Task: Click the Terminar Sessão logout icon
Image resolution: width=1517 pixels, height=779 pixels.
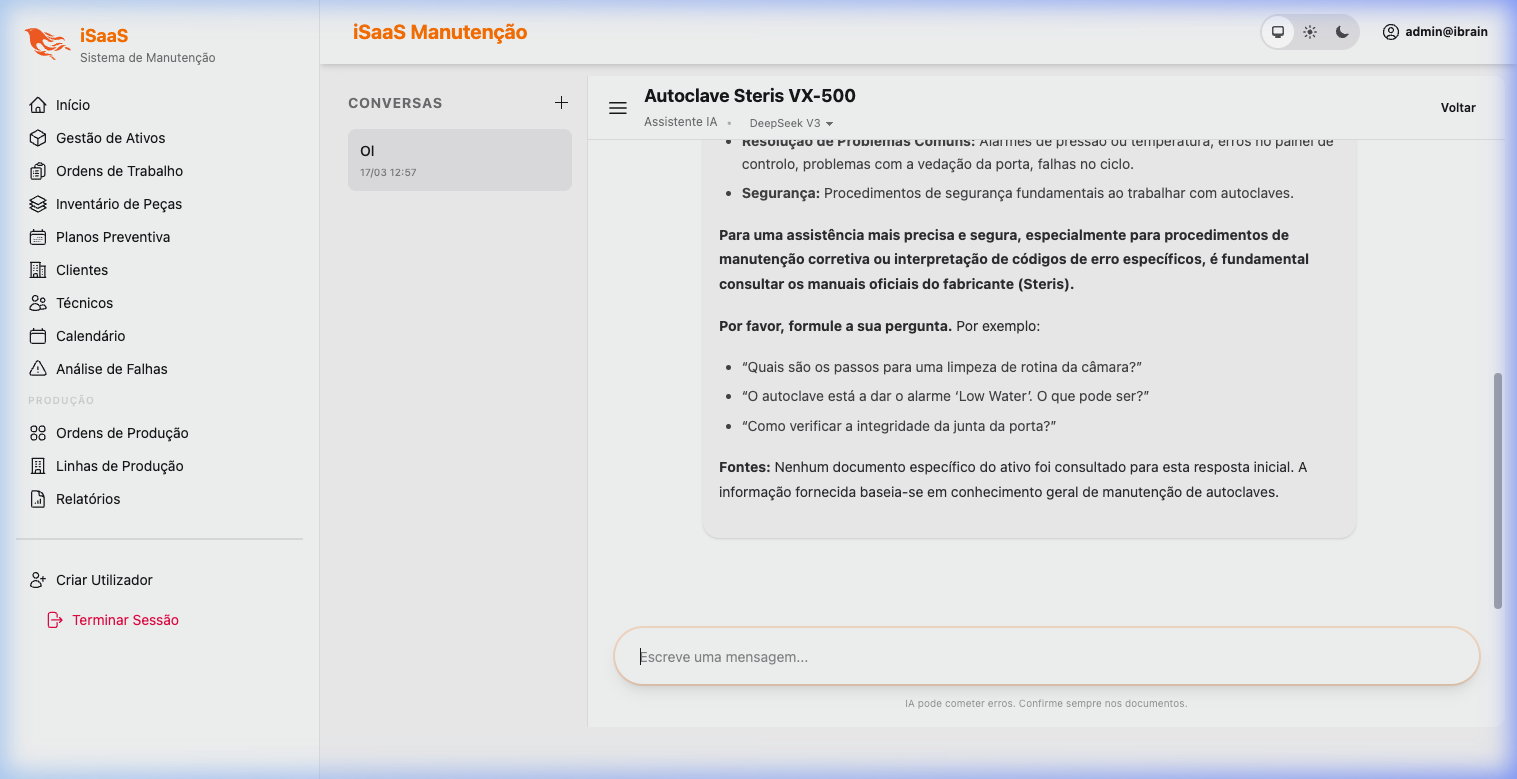Action: pyautogui.click(x=55, y=620)
